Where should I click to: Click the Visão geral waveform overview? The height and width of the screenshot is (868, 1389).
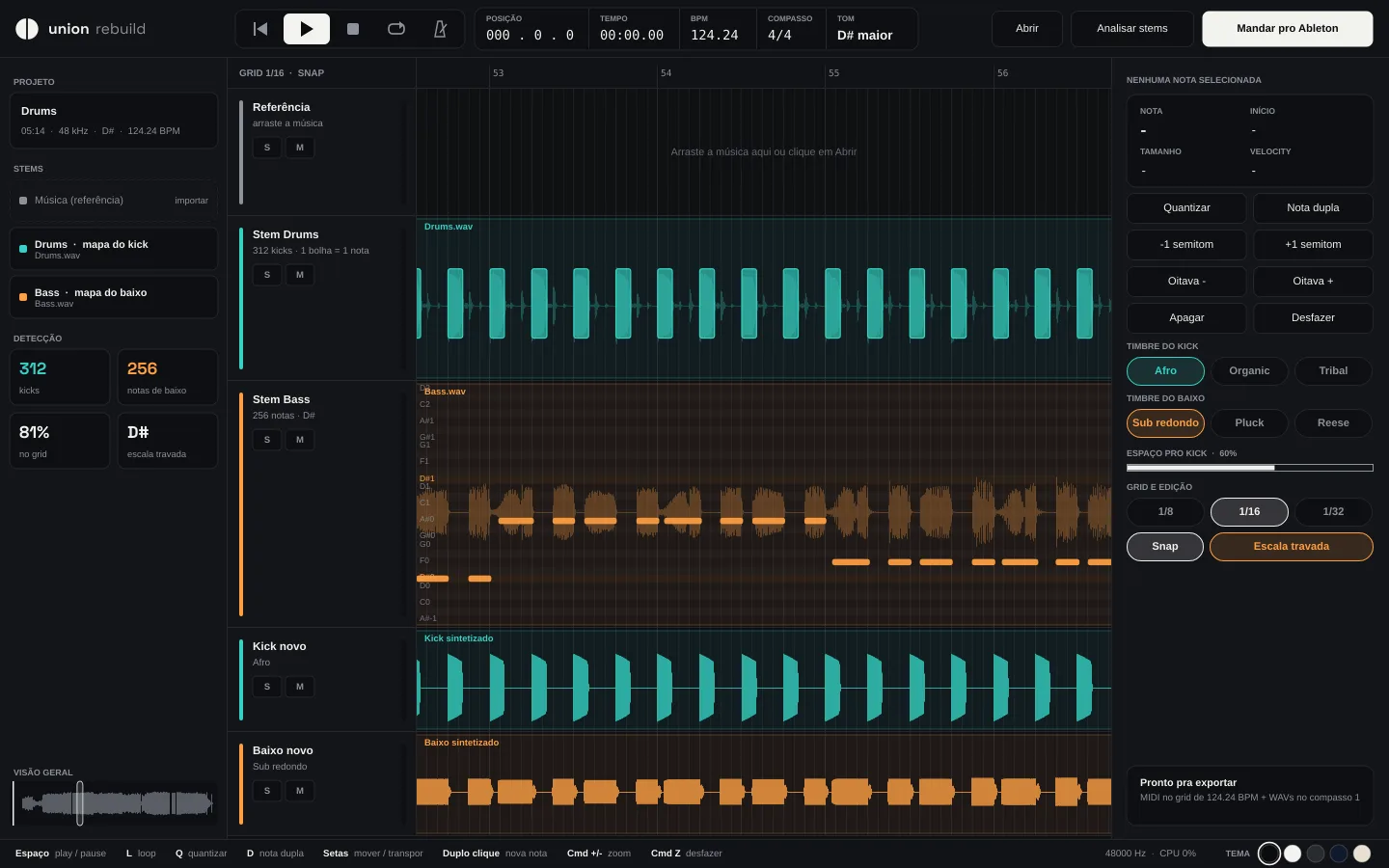coord(115,803)
